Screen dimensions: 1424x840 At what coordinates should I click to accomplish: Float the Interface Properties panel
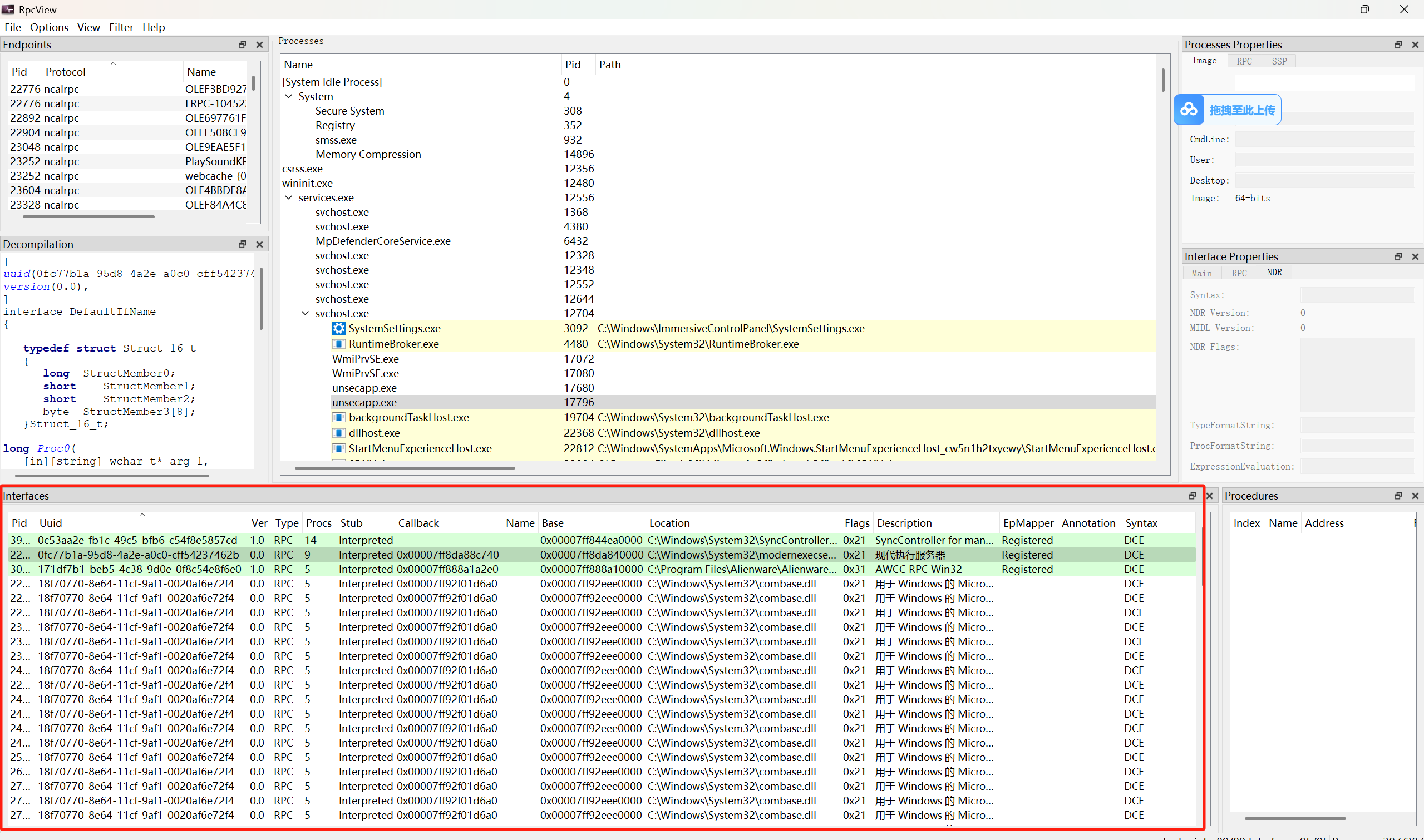coord(1398,256)
